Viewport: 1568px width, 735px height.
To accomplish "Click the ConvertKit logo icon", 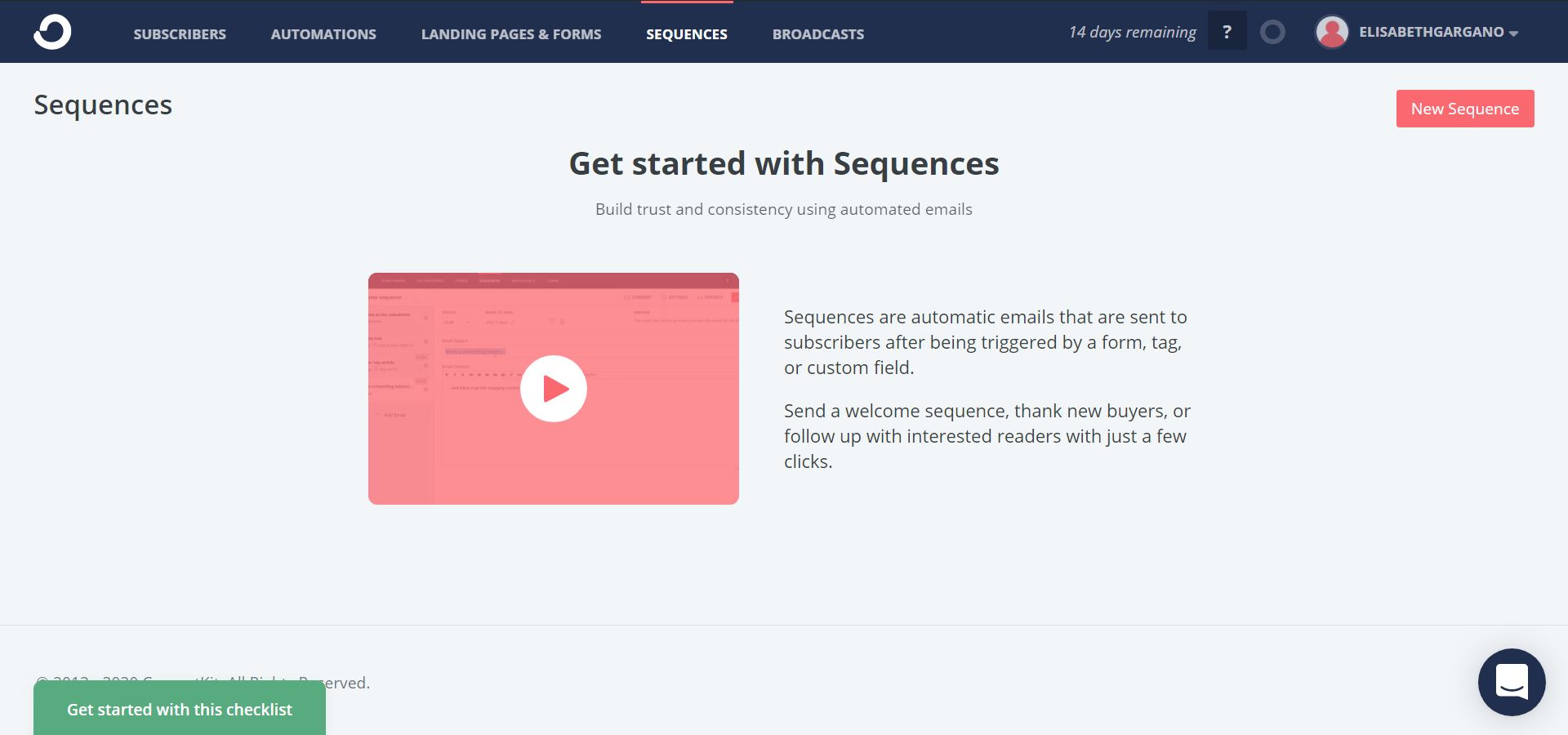I will point(52,32).
